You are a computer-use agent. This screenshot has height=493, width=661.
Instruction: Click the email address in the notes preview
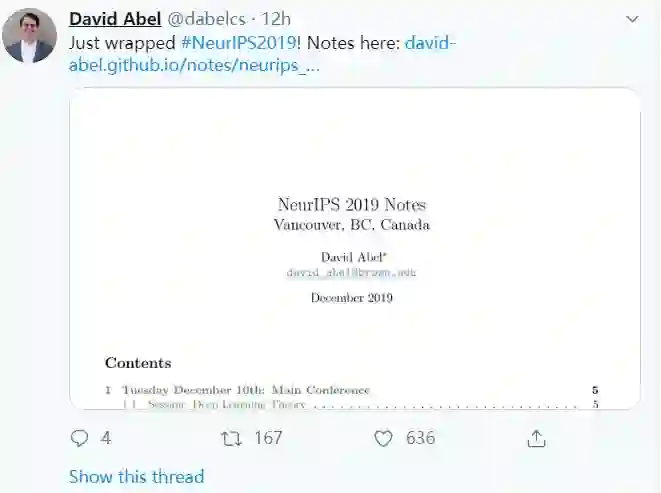pyautogui.click(x=351, y=272)
